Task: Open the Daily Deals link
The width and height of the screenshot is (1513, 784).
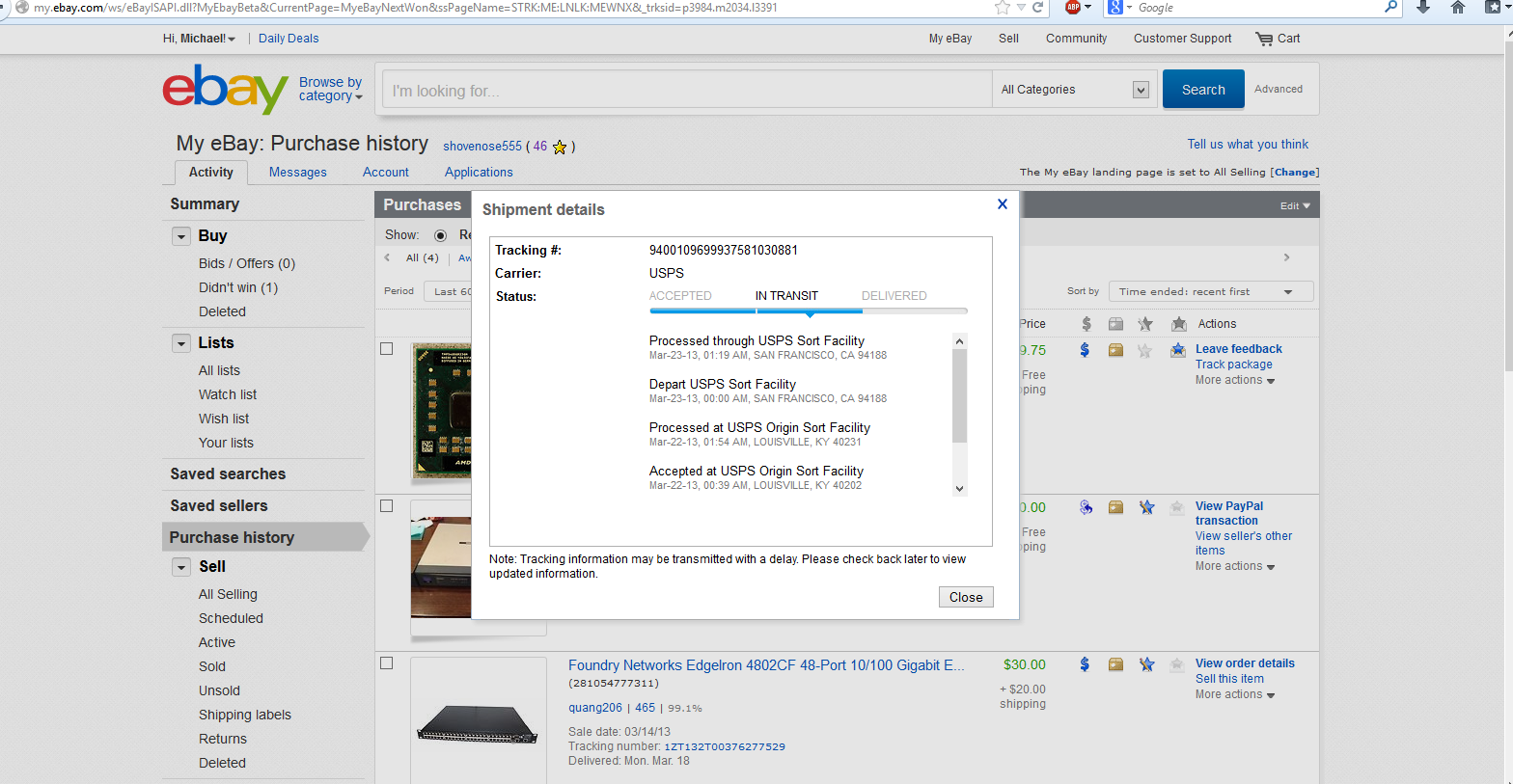Action: coord(289,39)
